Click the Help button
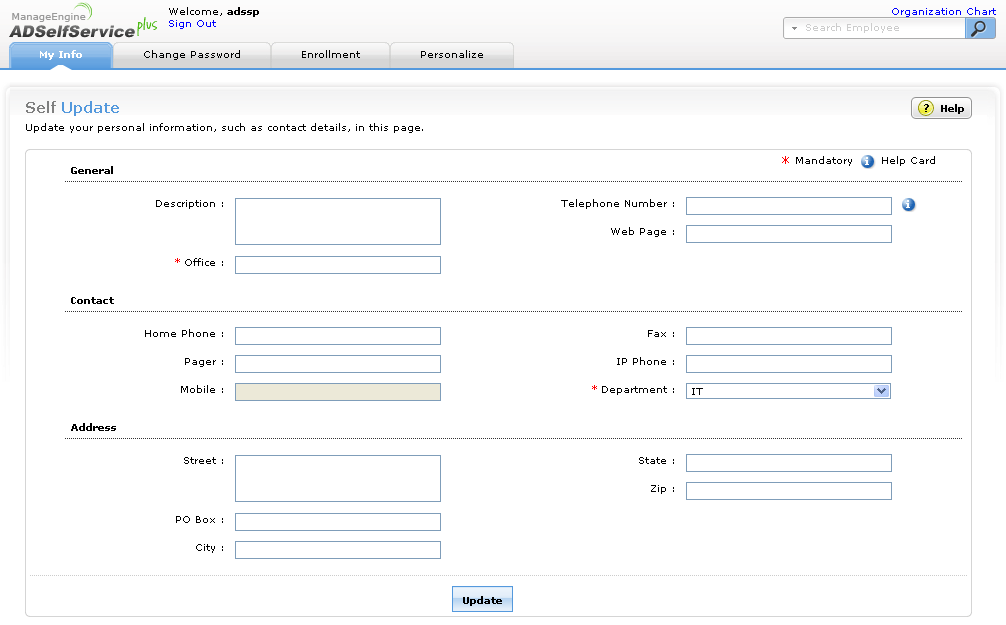Viewport: 1006px width, 625px height. point(941,108)
